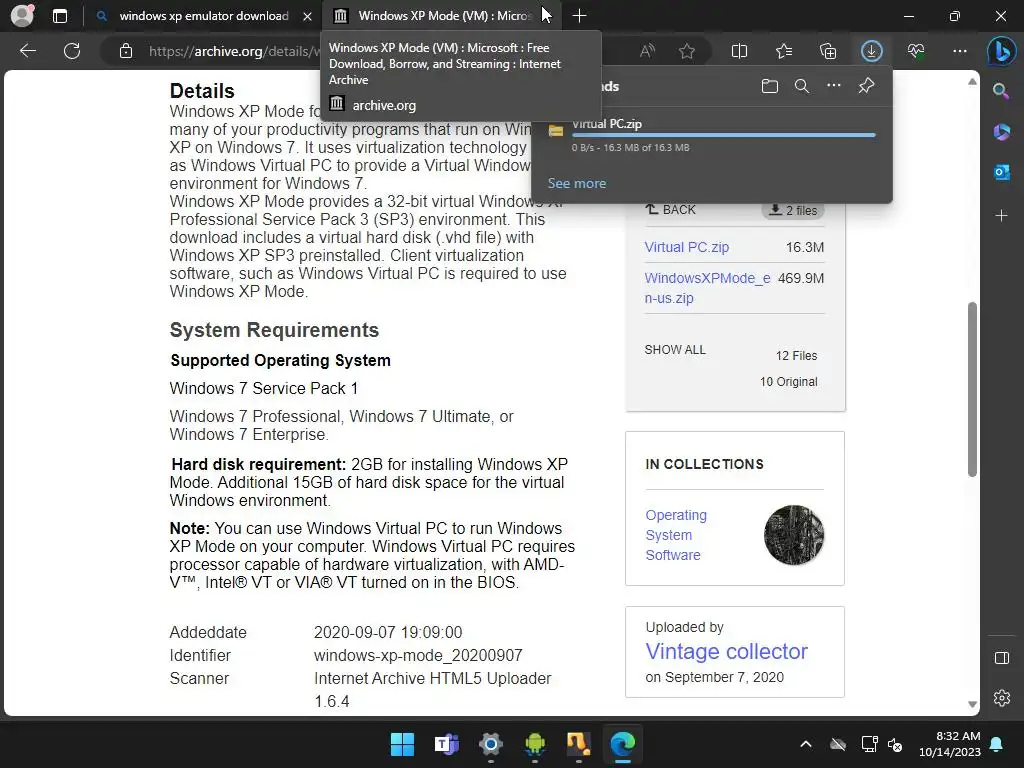Open the notification bell
The width and height of the screenshot is (1024, 768).
pos(997,744)
